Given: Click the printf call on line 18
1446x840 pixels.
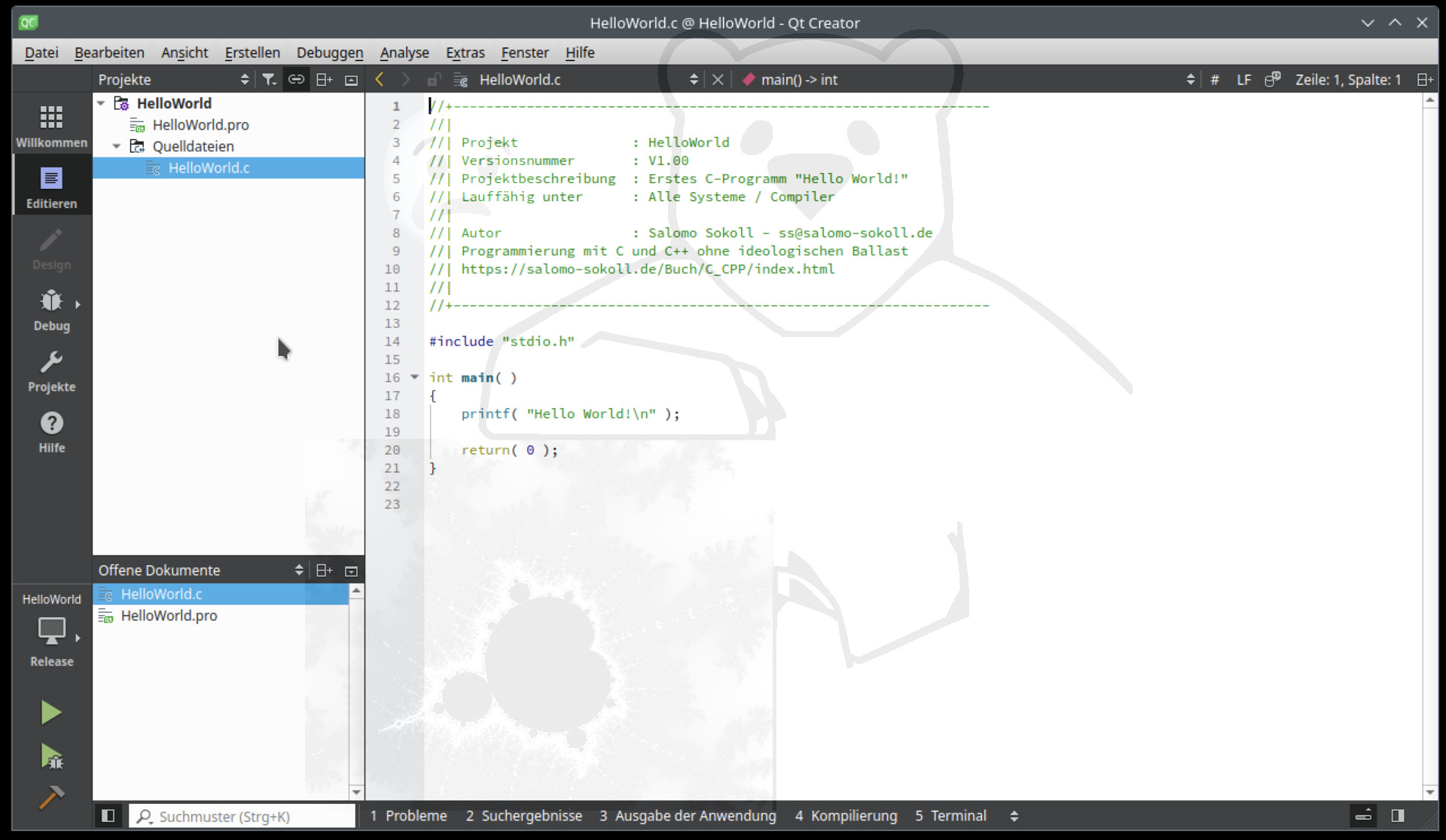Looking at the screenshot, I should point(485,414).
